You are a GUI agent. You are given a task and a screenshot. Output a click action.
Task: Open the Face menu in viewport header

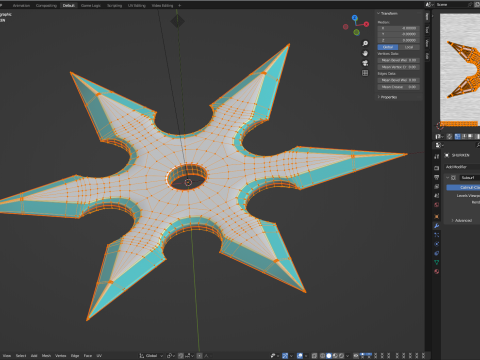[x=88, y=356]
